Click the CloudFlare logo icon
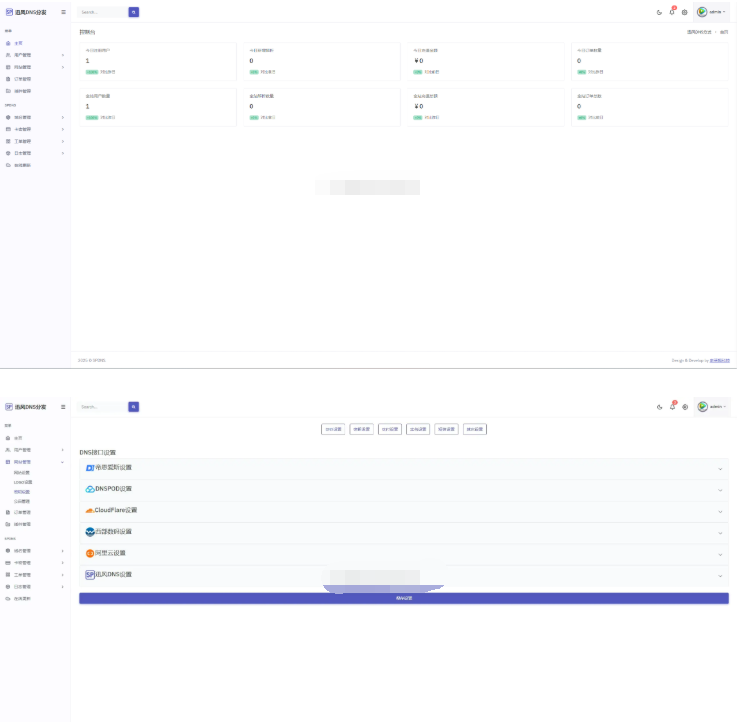The height and width of the screenshot is (722, 742). pos(89,510)
